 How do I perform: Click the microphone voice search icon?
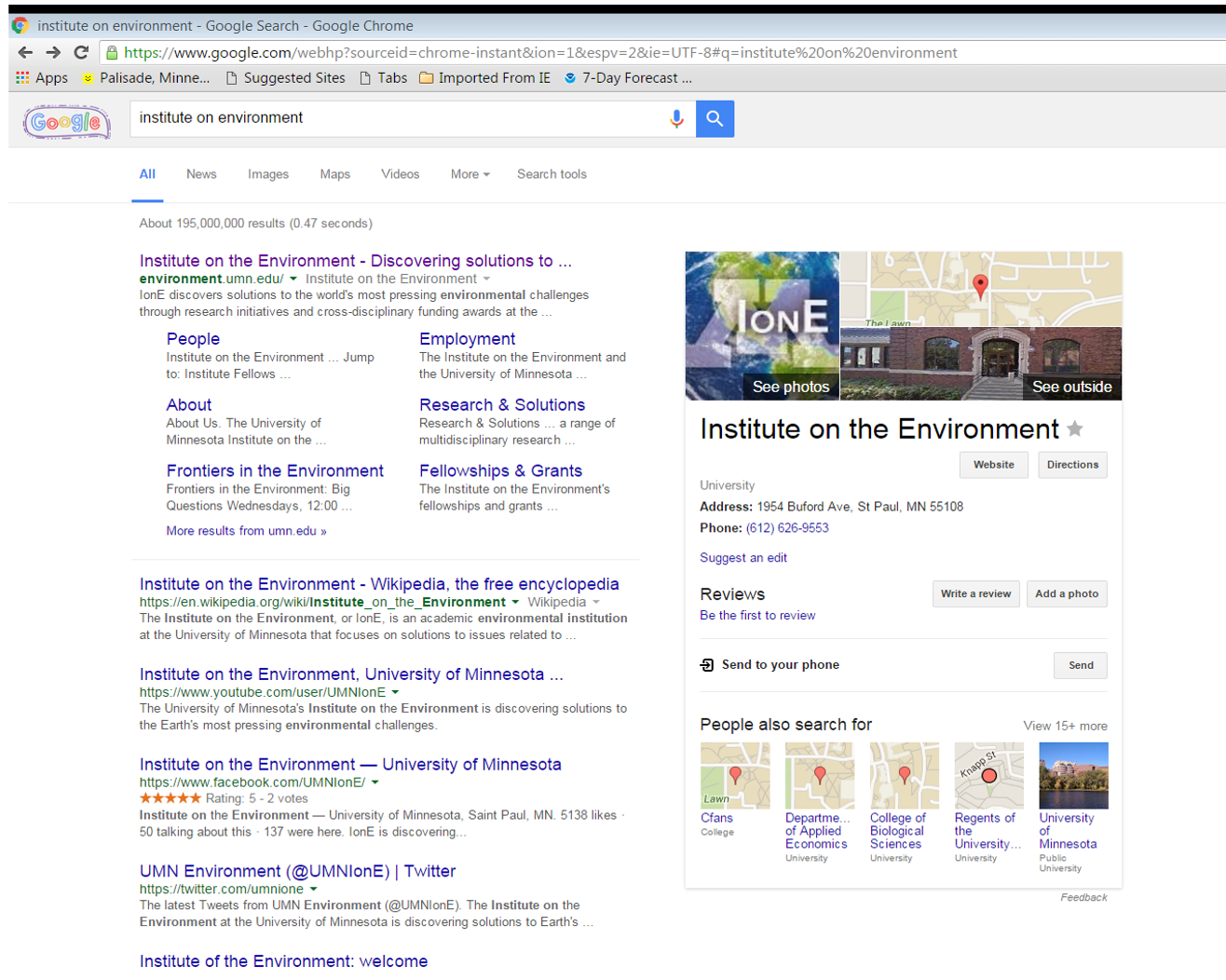pyautogui.click(x=677, y=119)
